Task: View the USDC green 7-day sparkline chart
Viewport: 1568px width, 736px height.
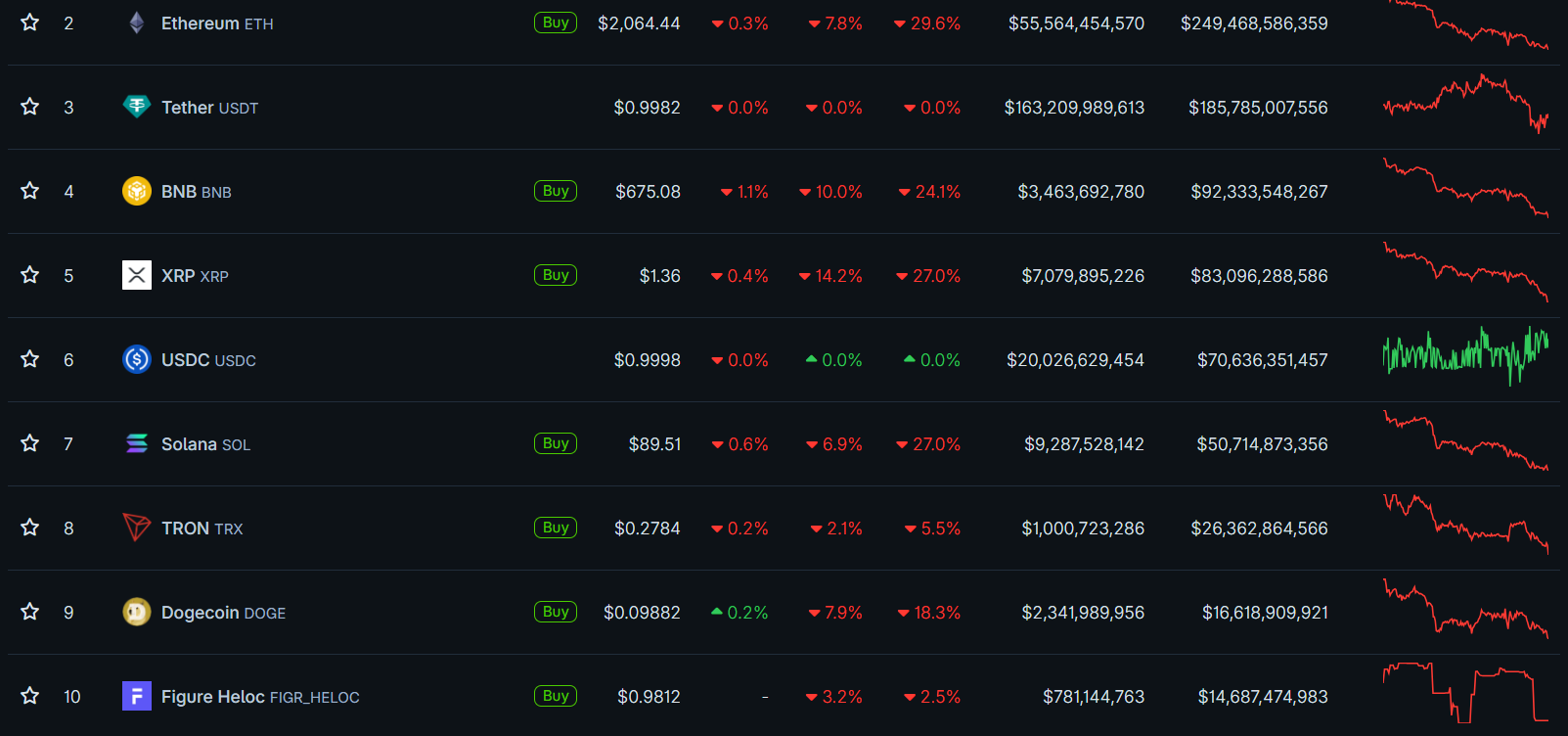Action: click(x=1465, y=357)
